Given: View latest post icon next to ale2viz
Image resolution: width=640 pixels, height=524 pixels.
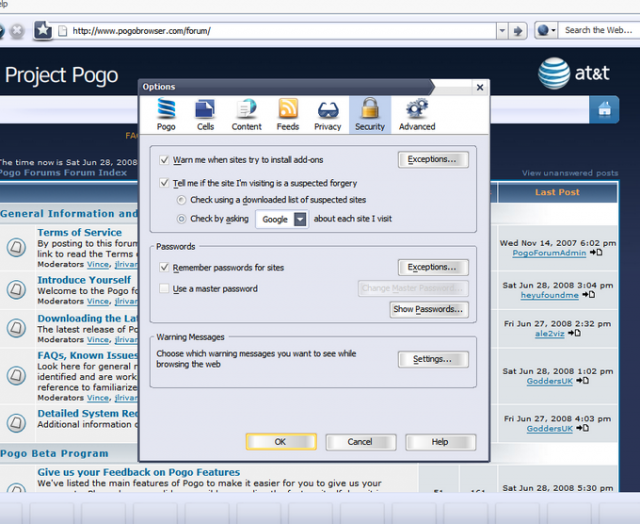Looking at the screenshot, I should tap(574, 333).
